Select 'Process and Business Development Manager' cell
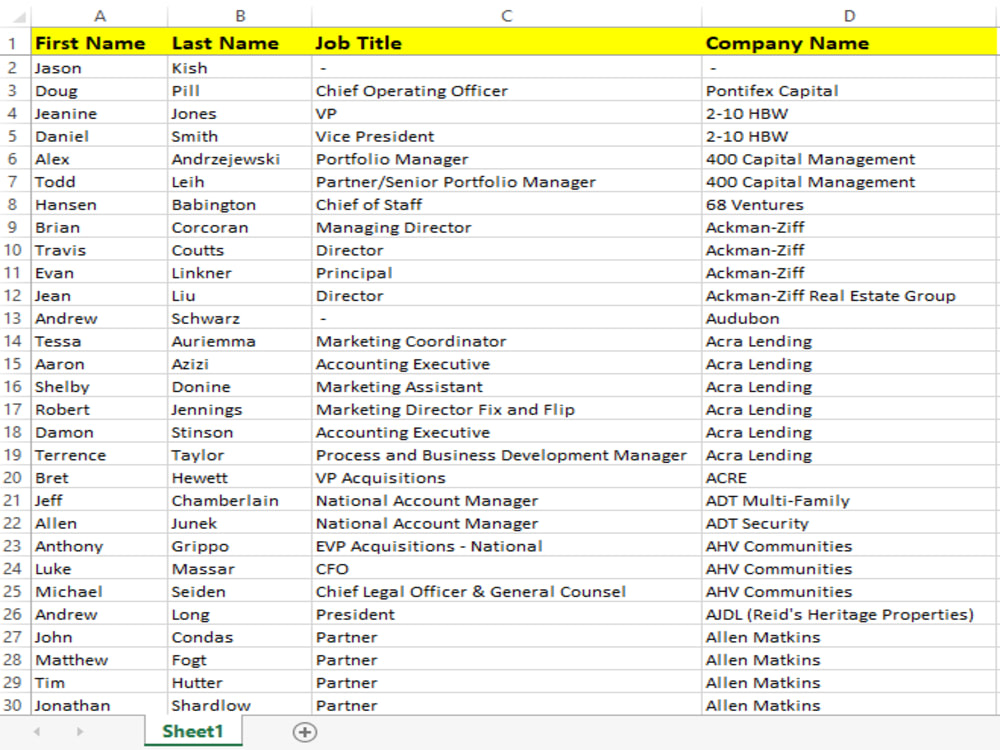Viewport: 1000px width, 750px height. pyautogui.click(x=506, y=455)
